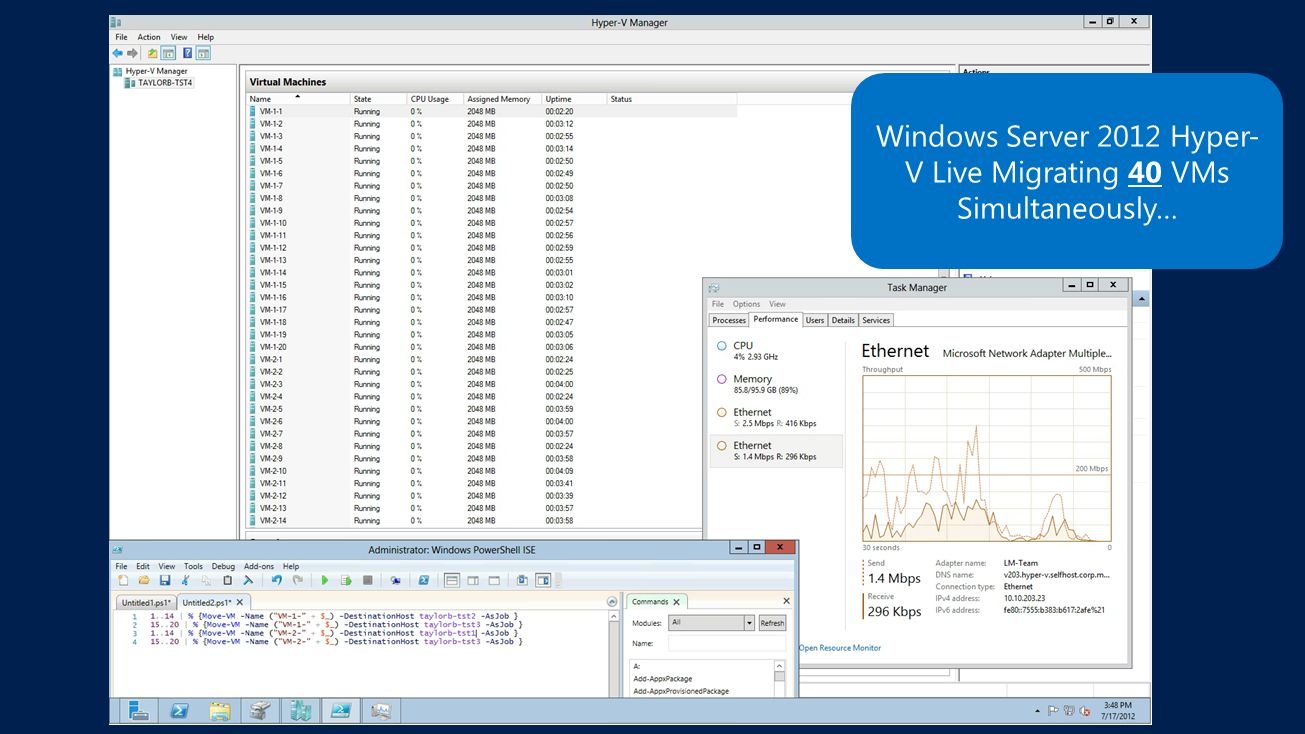The height and width of the screenshot is (734, 1305).
Task: Close the Commands pane tab with its X
Action: pos(676,602)
